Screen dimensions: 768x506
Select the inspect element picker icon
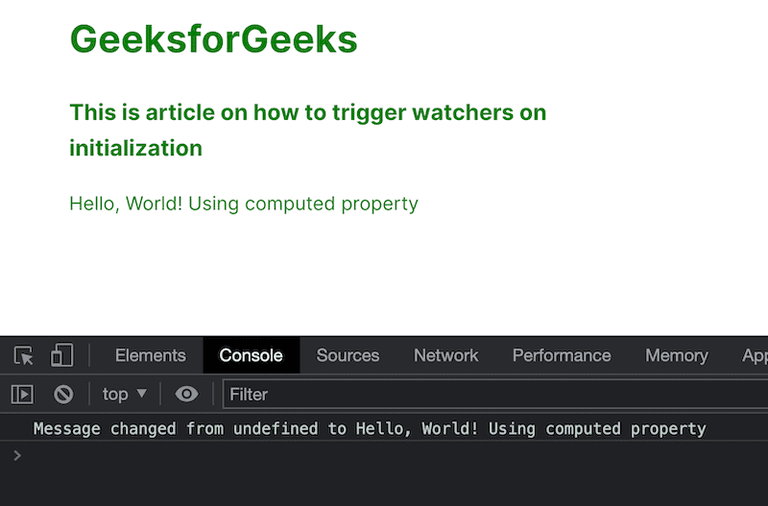click(x=24, y=355)
